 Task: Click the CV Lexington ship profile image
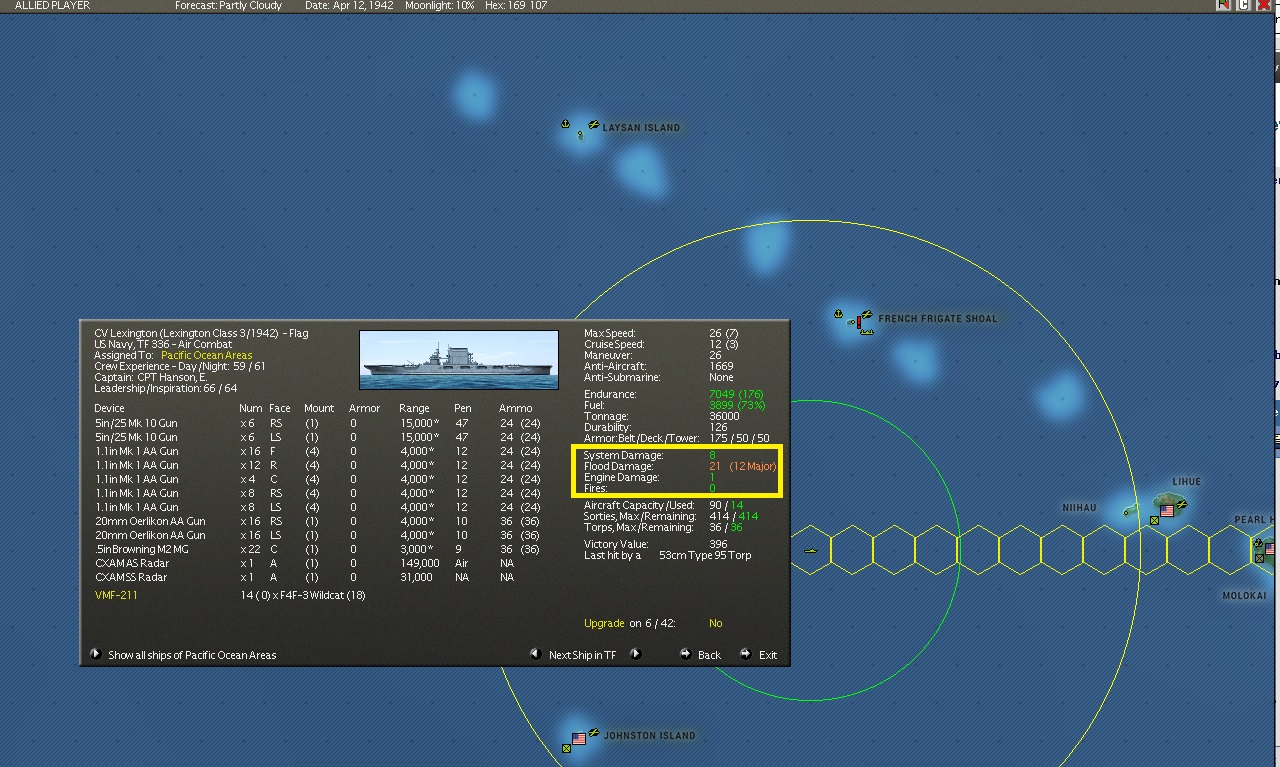pos(459,360)
